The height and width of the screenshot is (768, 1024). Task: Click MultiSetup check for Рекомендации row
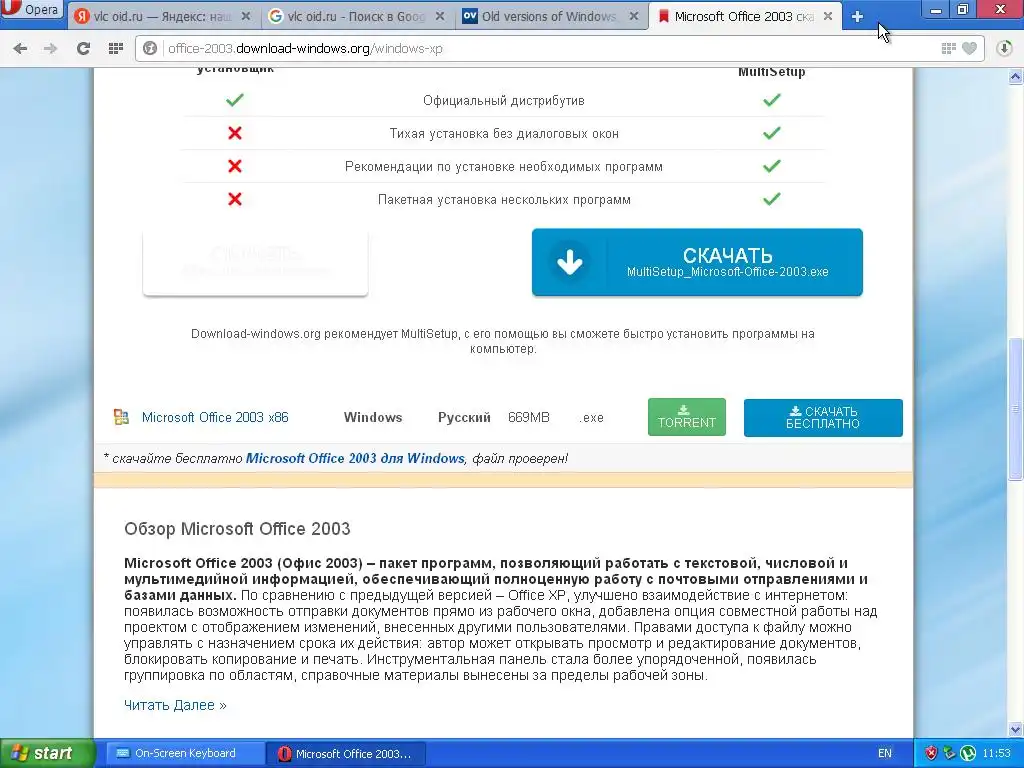tap(771, 166)
